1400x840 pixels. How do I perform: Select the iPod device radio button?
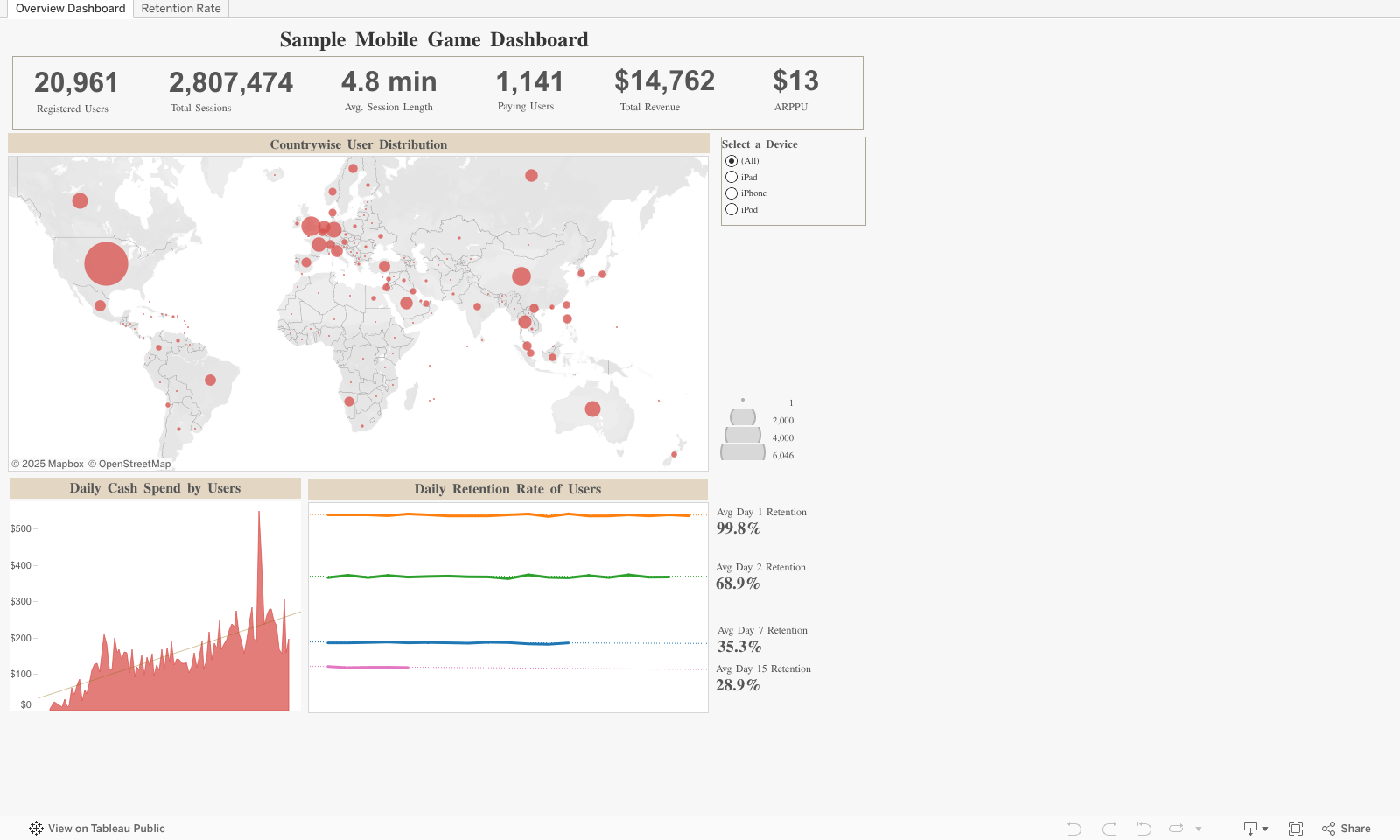click(x=731, y=209)
